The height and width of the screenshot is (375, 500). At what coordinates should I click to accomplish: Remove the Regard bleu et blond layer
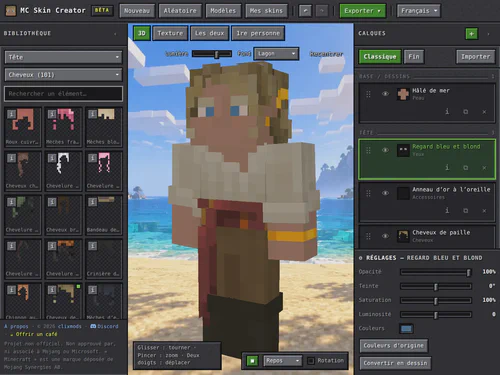click(484, 168)
